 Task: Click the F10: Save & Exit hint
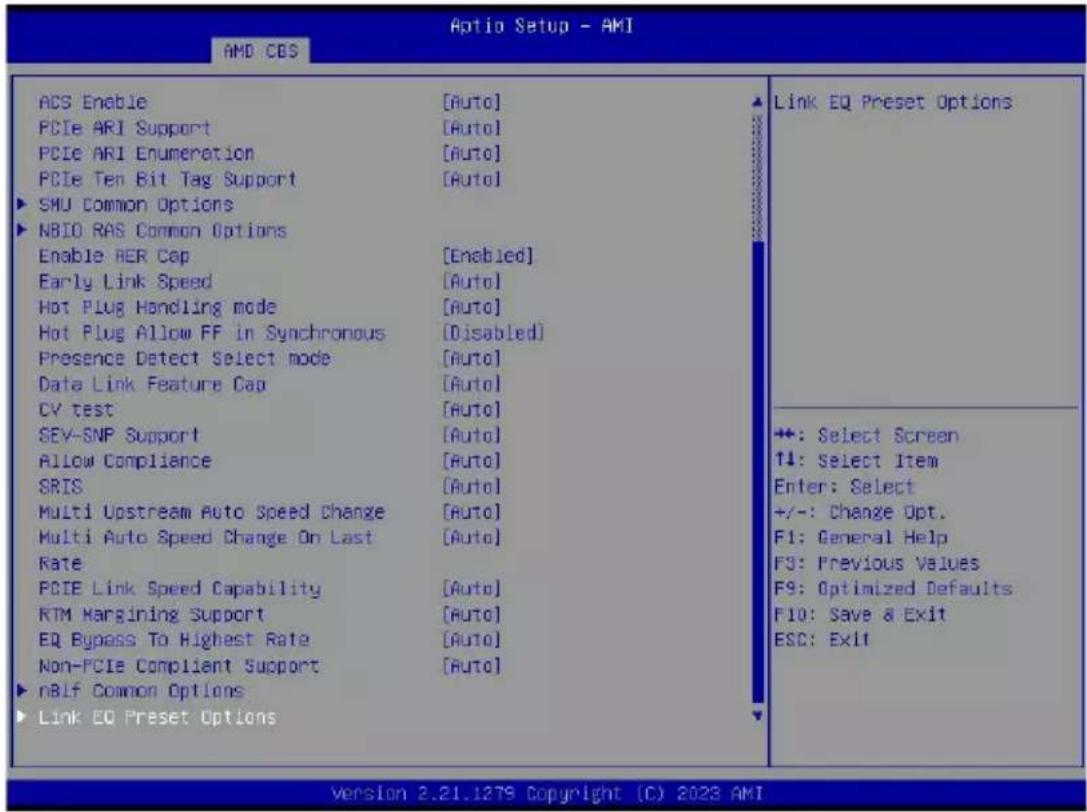coord(860,614)
